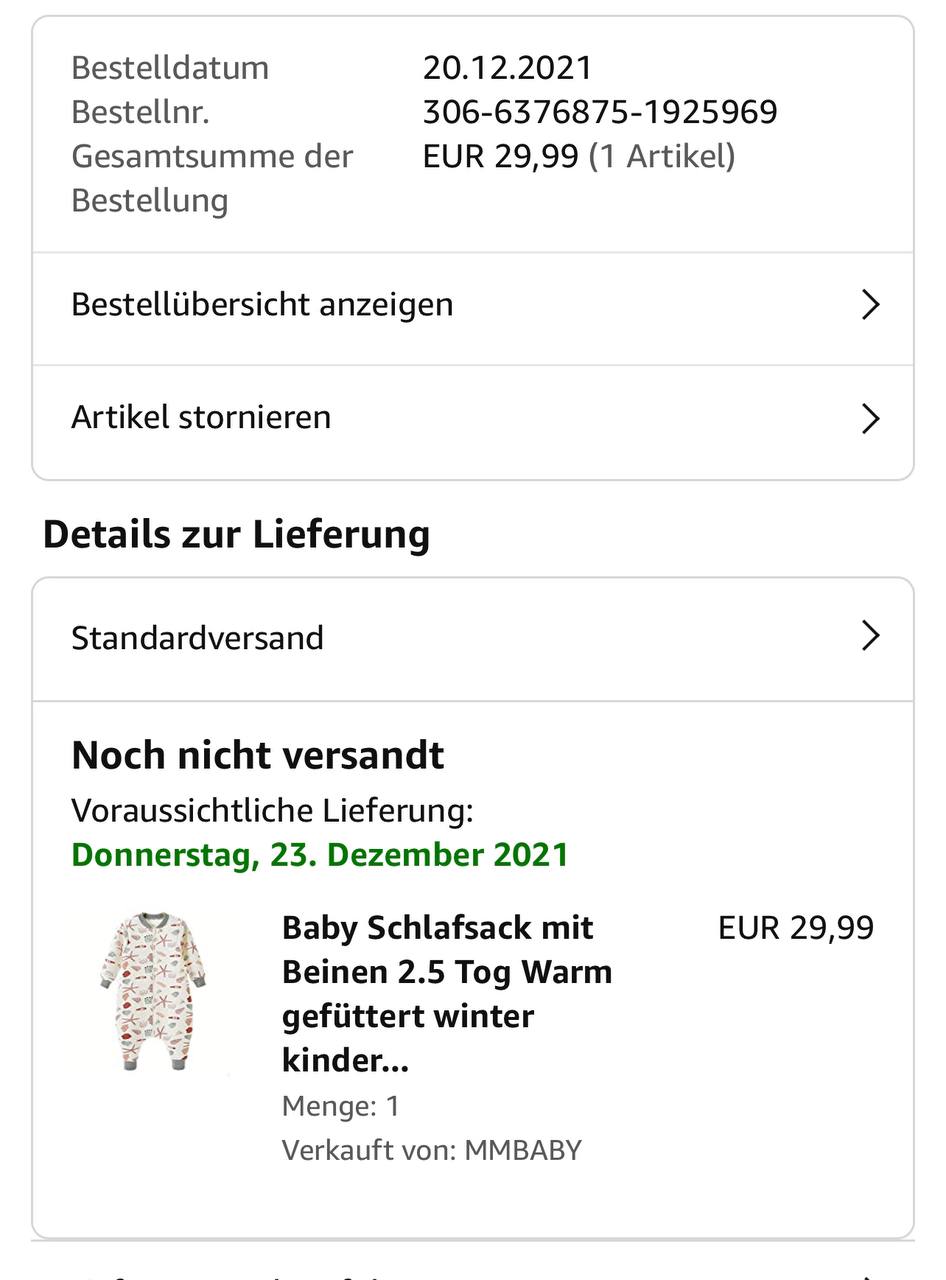Tap the arrow next to Artikel stornieren
Viewport: 946px width, 1280px height.
pos(870,418)
